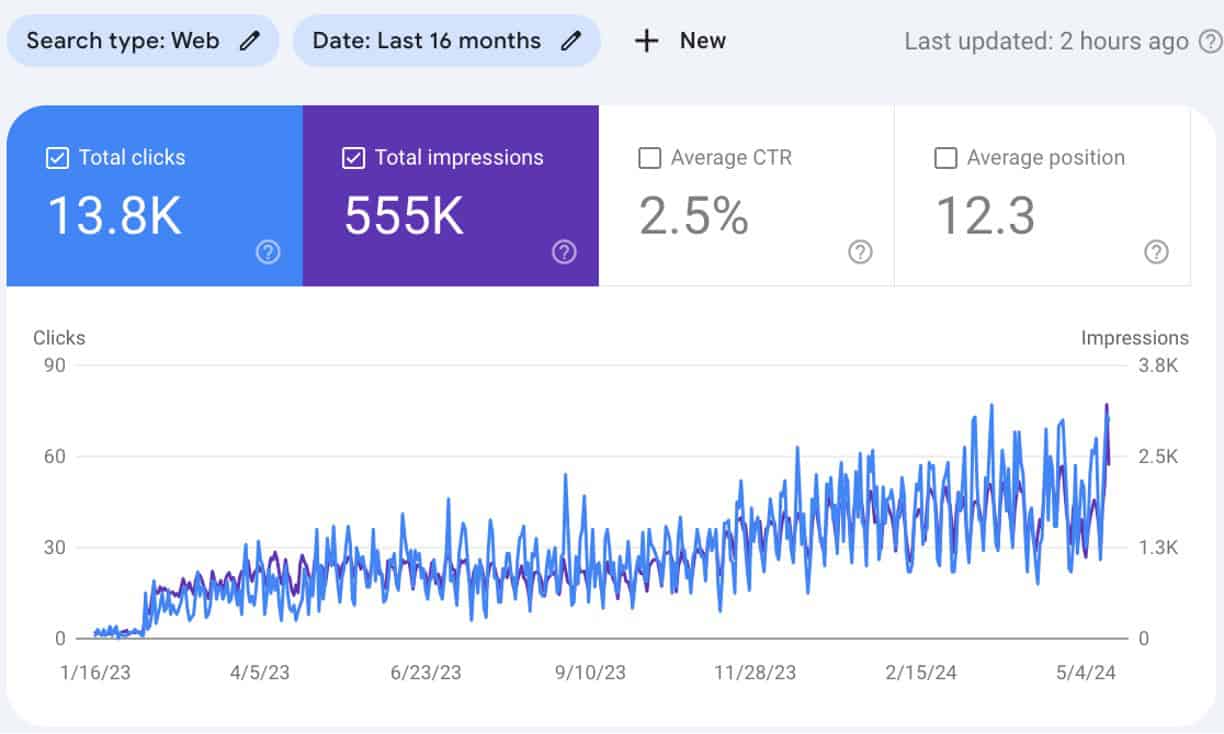Image resolution: width=1224 pixels, height=734 pixels.
Task: Open the Date: Last 16 months filter
Action: (427, 41)
